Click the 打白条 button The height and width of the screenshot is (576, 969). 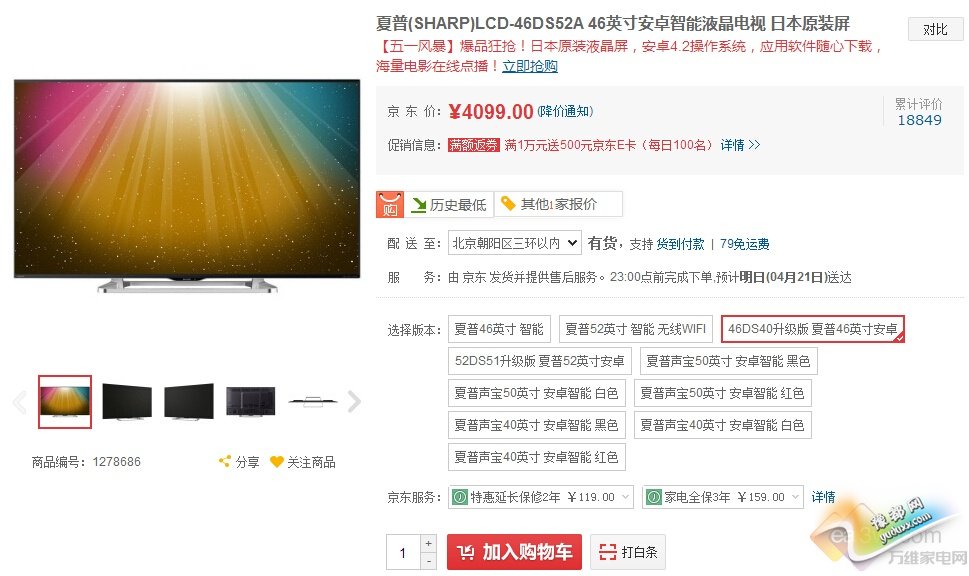pyautogui.click(x=627, y=552)
